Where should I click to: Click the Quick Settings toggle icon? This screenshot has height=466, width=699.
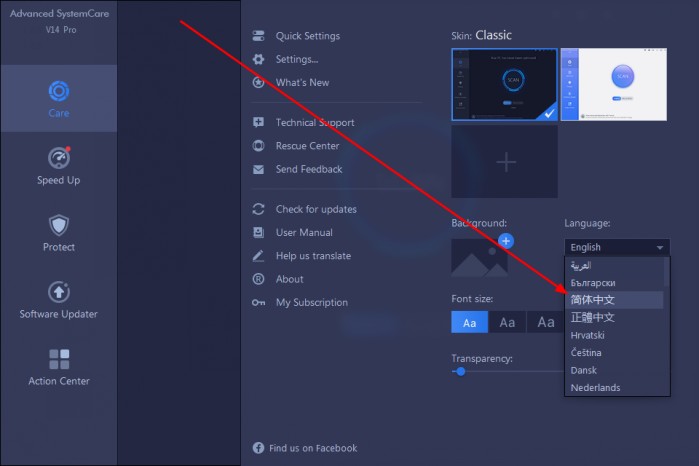pyautogui.click(x=259, y=36)
